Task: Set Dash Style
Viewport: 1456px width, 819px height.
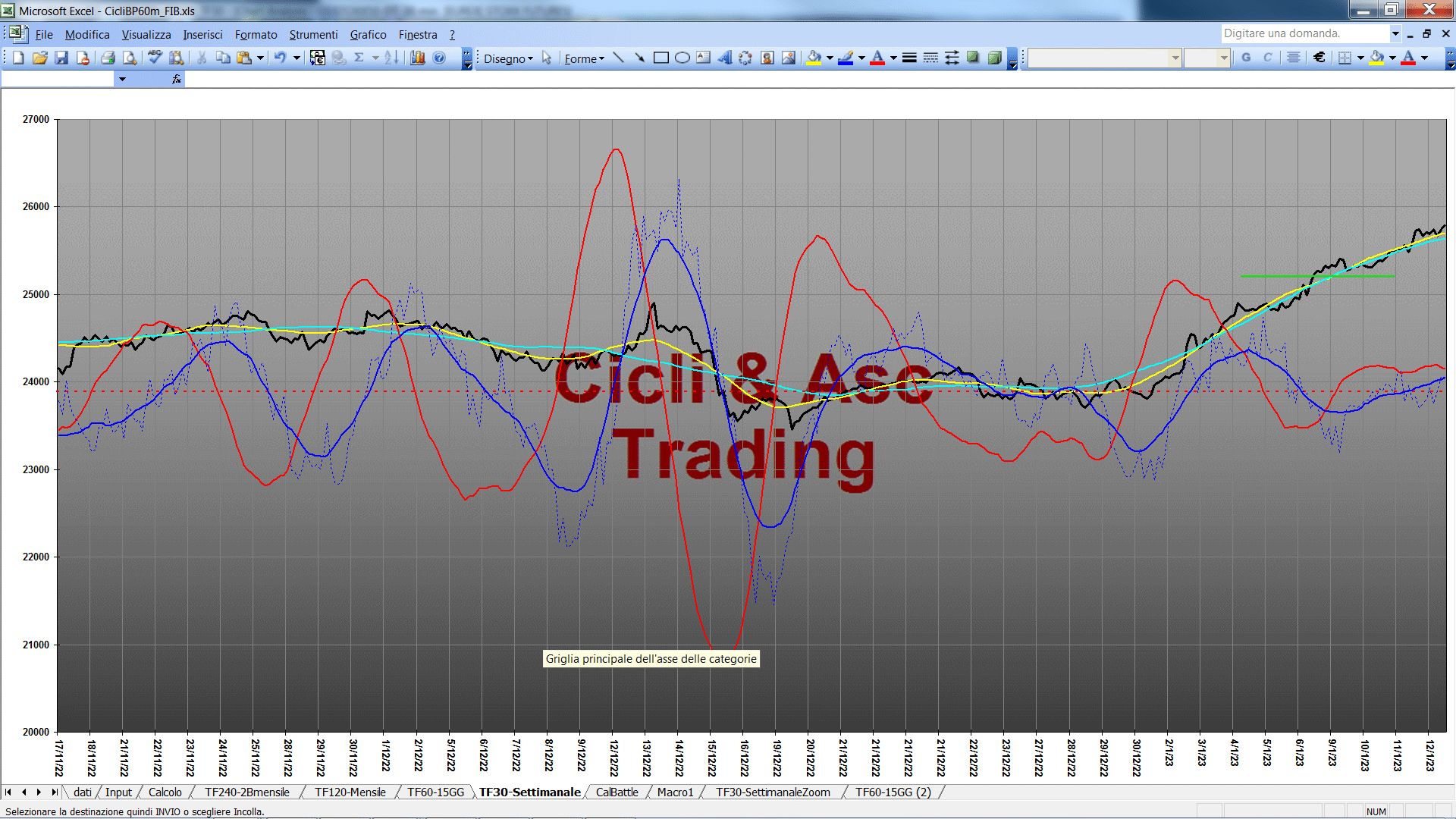Action: [930, 58]
